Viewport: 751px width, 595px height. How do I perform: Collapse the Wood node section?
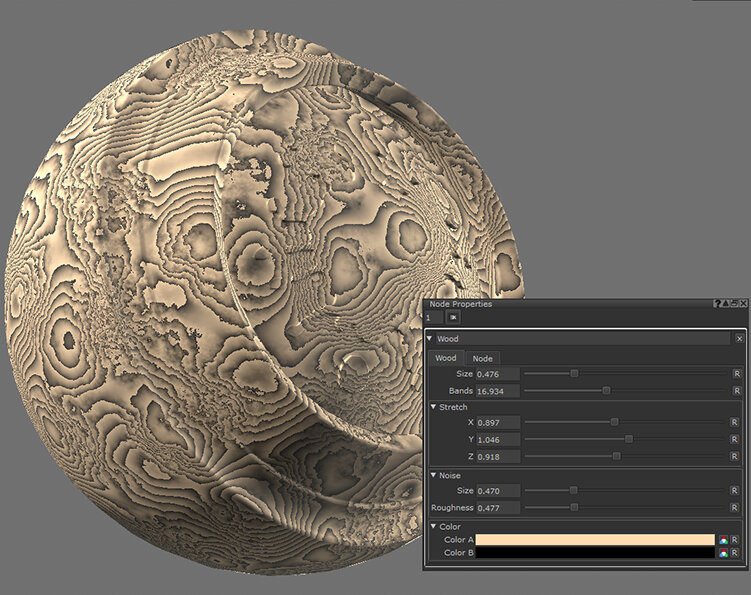pyautogui.click(x=430, y=339)
